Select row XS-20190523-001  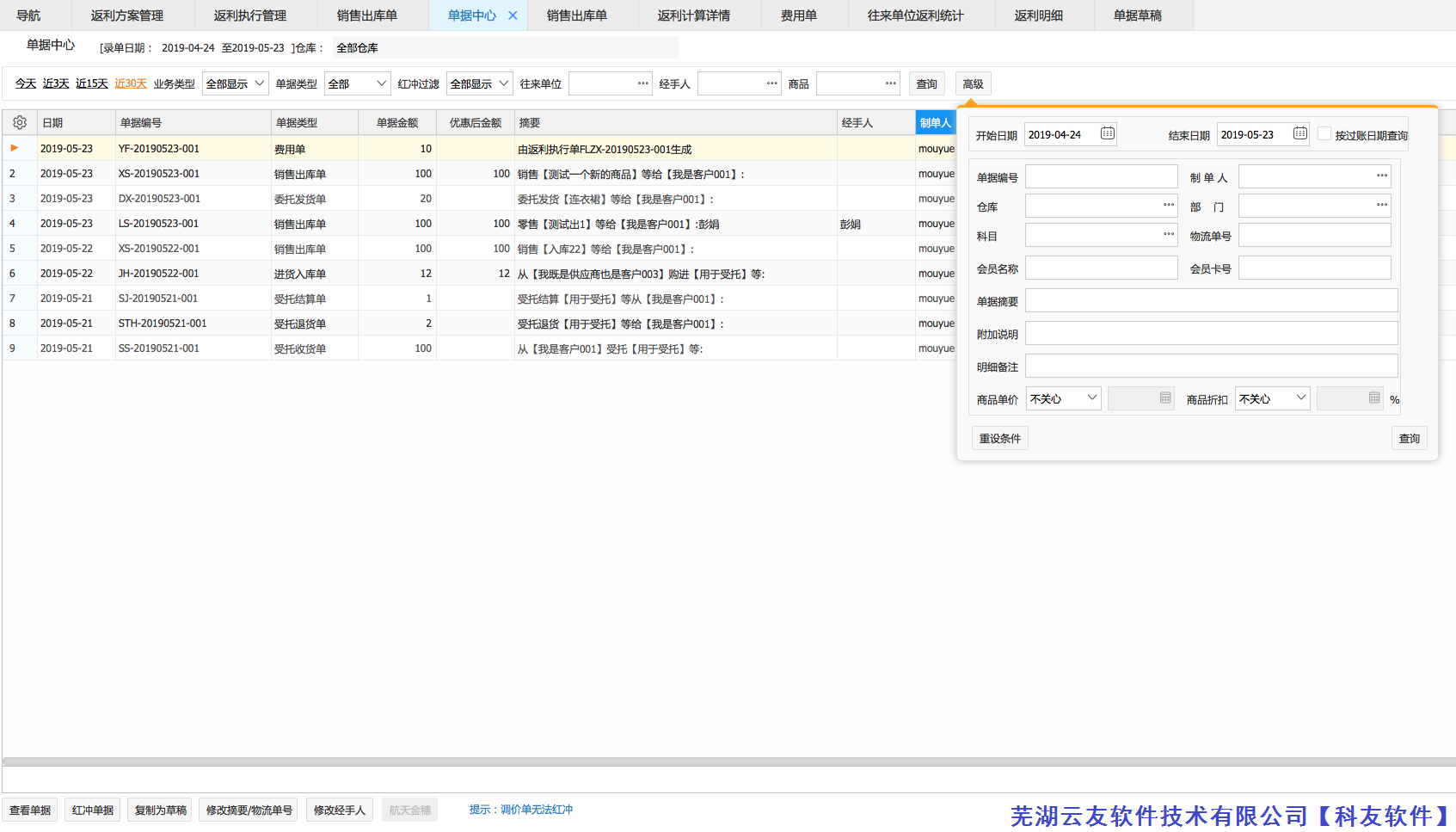(x=480, y=174)
